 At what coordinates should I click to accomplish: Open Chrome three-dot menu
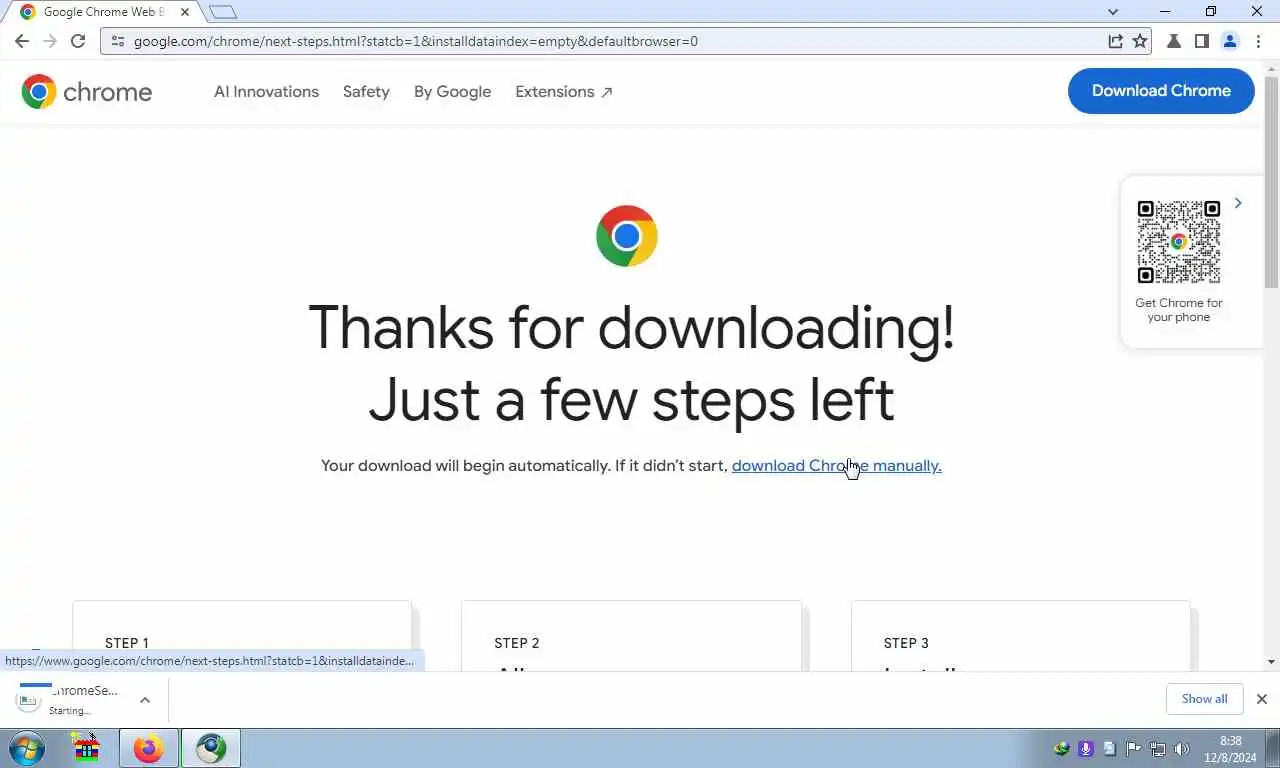click(1258, 41)
